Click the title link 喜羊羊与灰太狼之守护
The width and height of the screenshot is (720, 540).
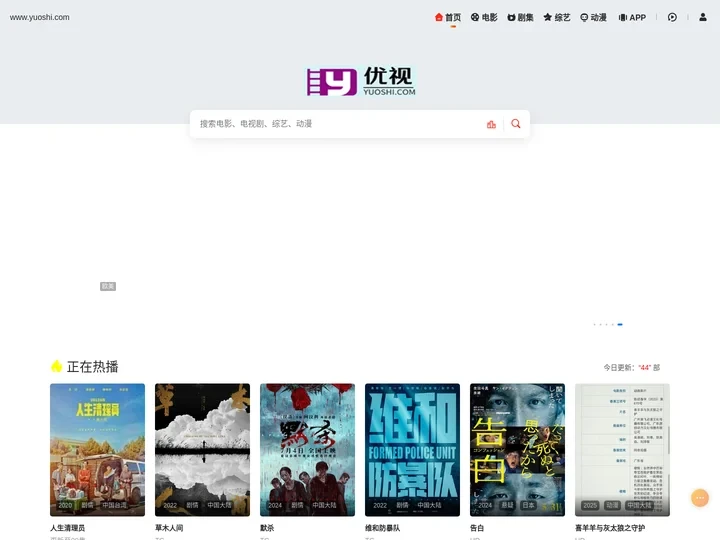point(610,528)
